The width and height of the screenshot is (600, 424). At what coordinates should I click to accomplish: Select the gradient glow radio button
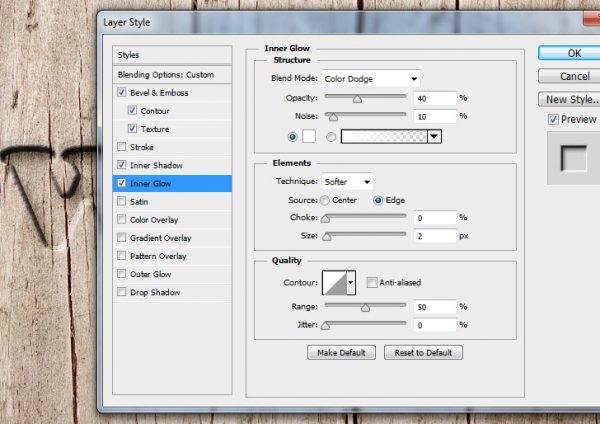[x=331, y=136]
